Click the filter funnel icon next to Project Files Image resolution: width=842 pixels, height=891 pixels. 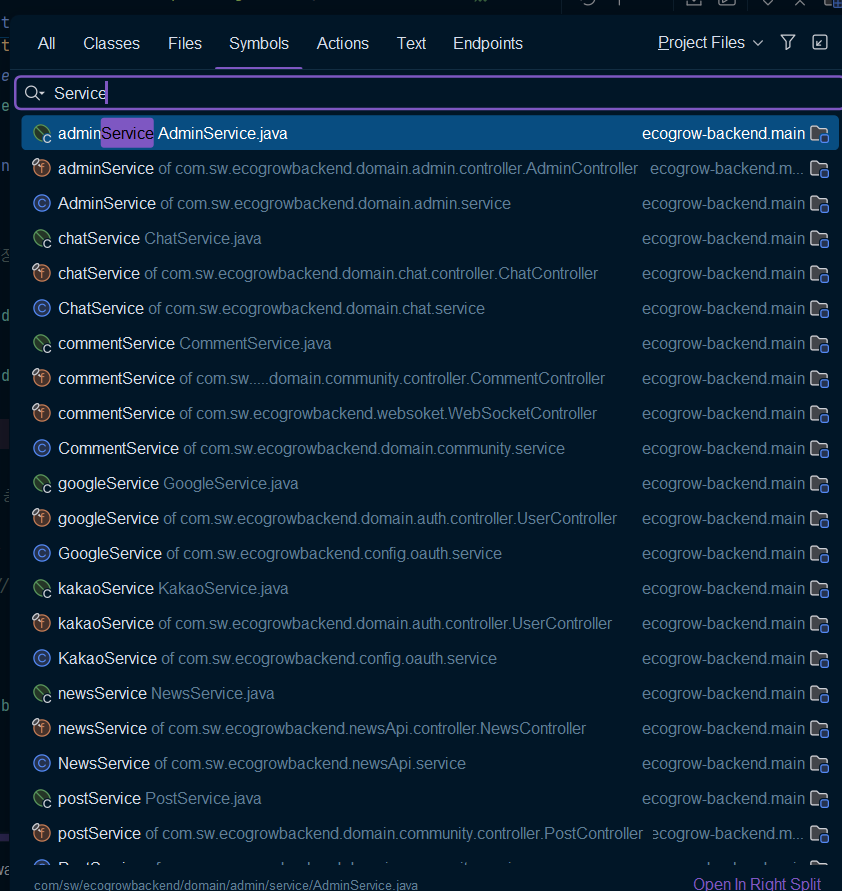coord(788,42)
